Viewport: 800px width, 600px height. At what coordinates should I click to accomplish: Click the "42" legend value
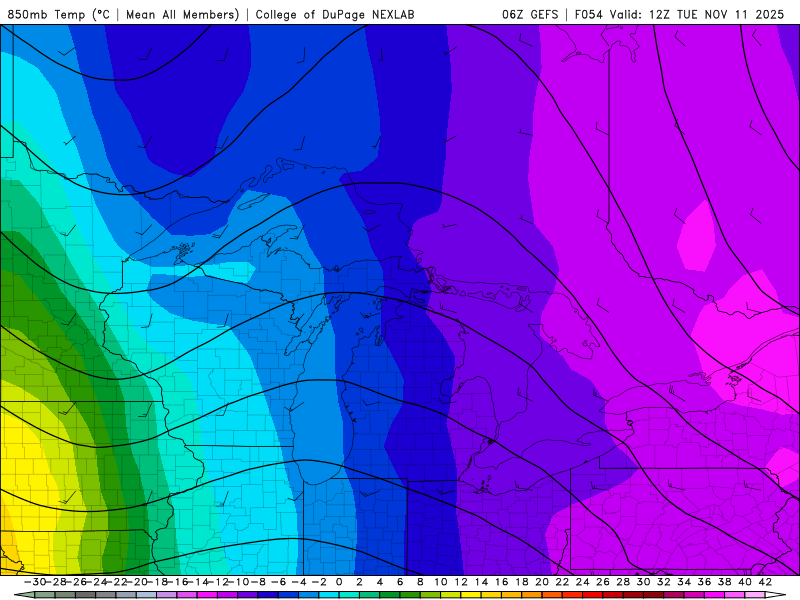click(765, 582)
